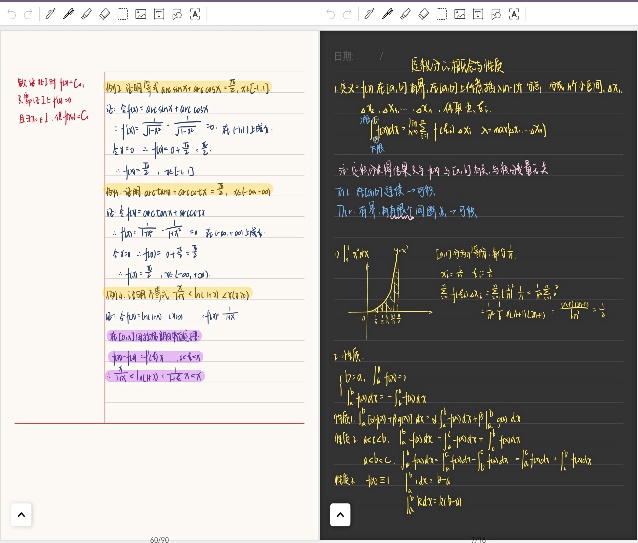Insert an image in the right note
This screenshot has width=638, height=543.
[459, 14]
